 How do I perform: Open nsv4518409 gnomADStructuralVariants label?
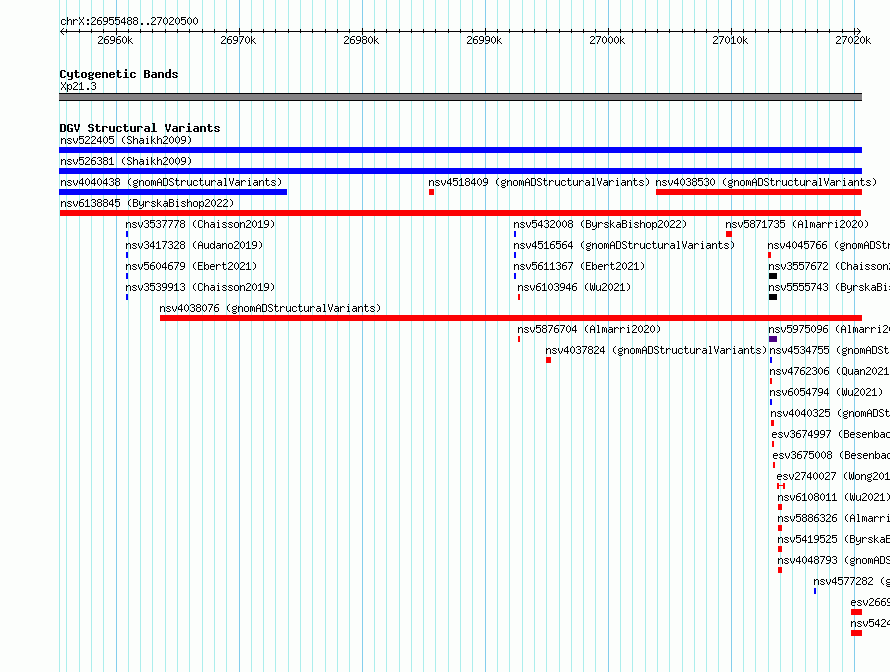539,182
